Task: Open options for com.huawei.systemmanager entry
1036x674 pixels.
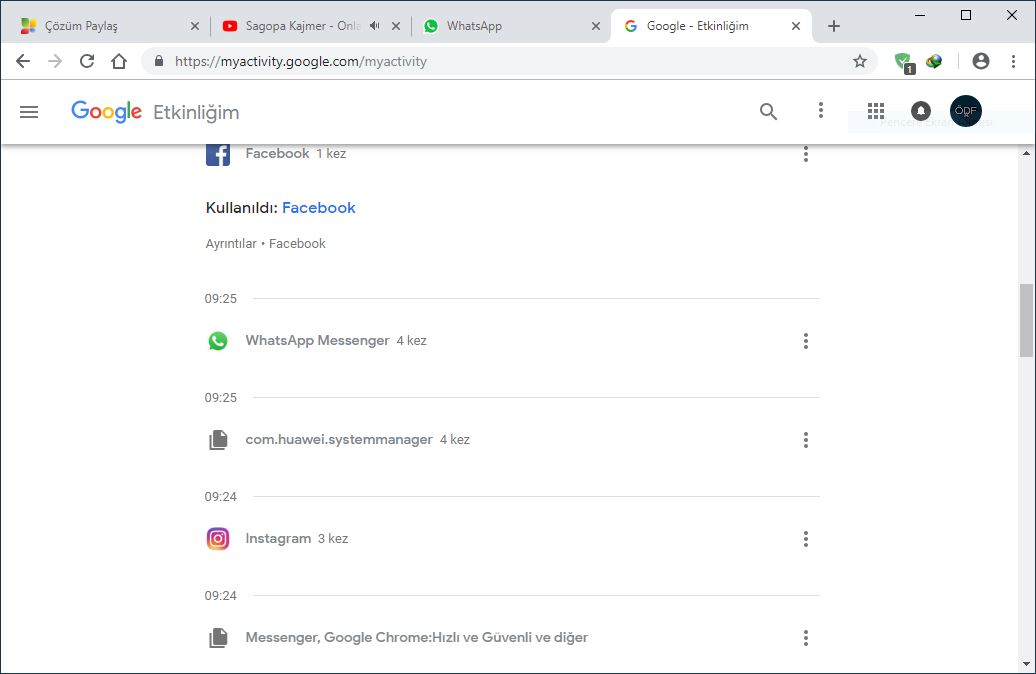Action: (x=805, y=440)
